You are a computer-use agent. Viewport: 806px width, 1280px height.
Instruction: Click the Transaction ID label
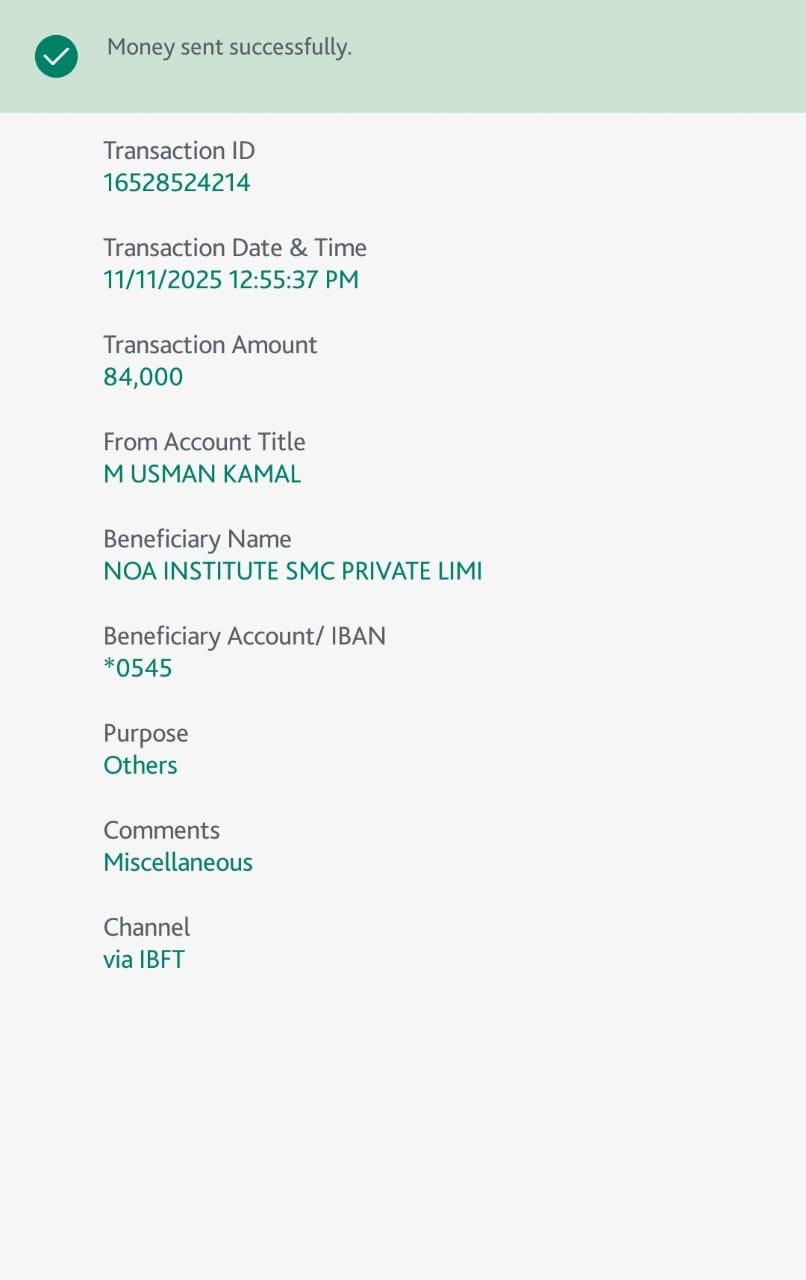click(x=179, y=151)
